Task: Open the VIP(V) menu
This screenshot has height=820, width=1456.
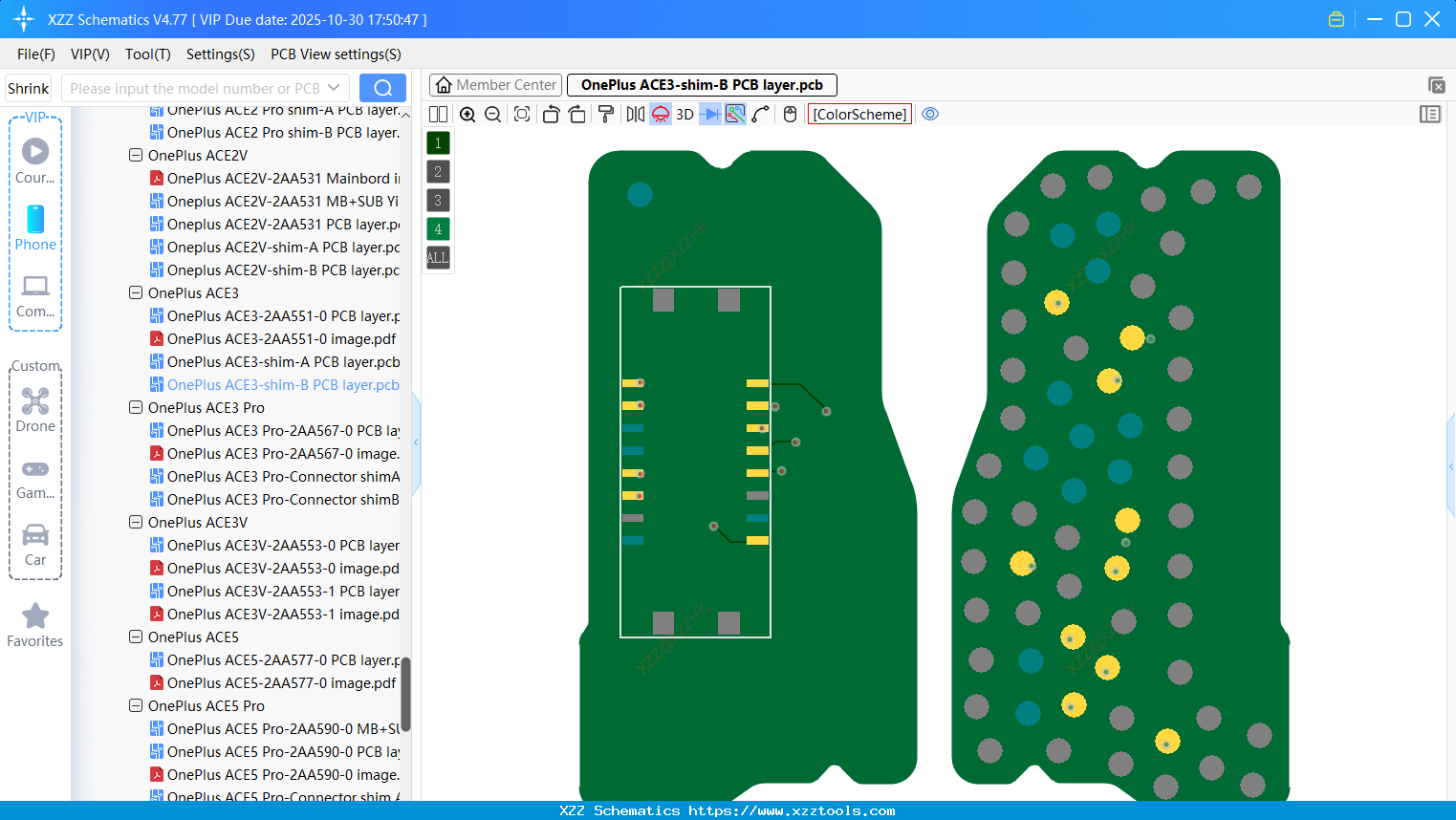Action: click(90, 54)
